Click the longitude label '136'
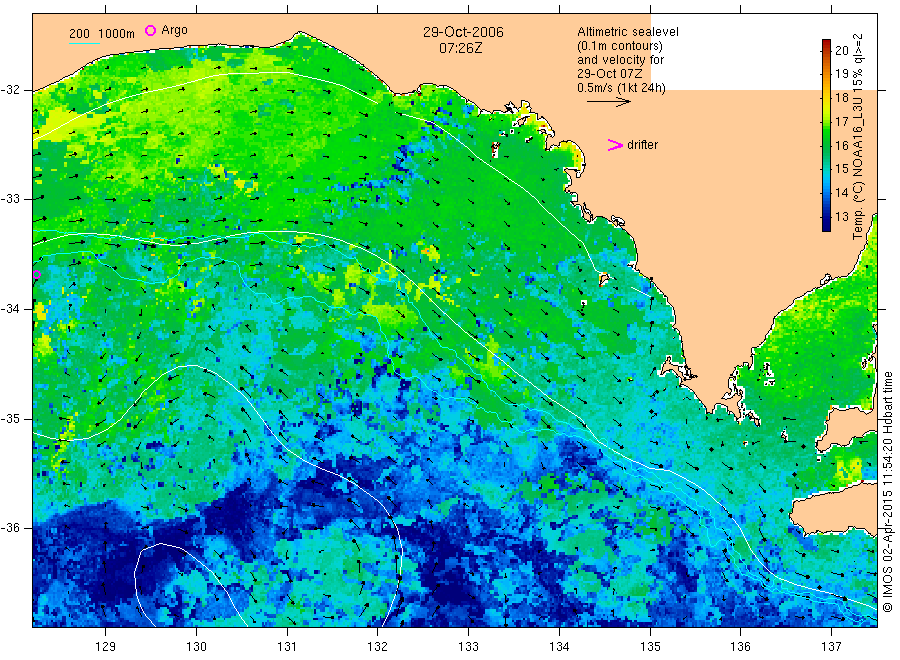900x660 pixels. (740, 647)
